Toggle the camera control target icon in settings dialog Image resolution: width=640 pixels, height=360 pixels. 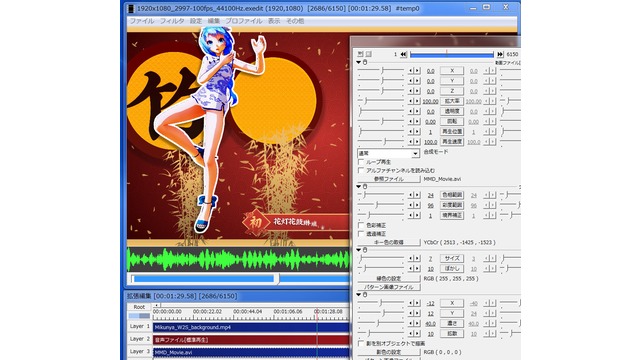click(360, 54)
